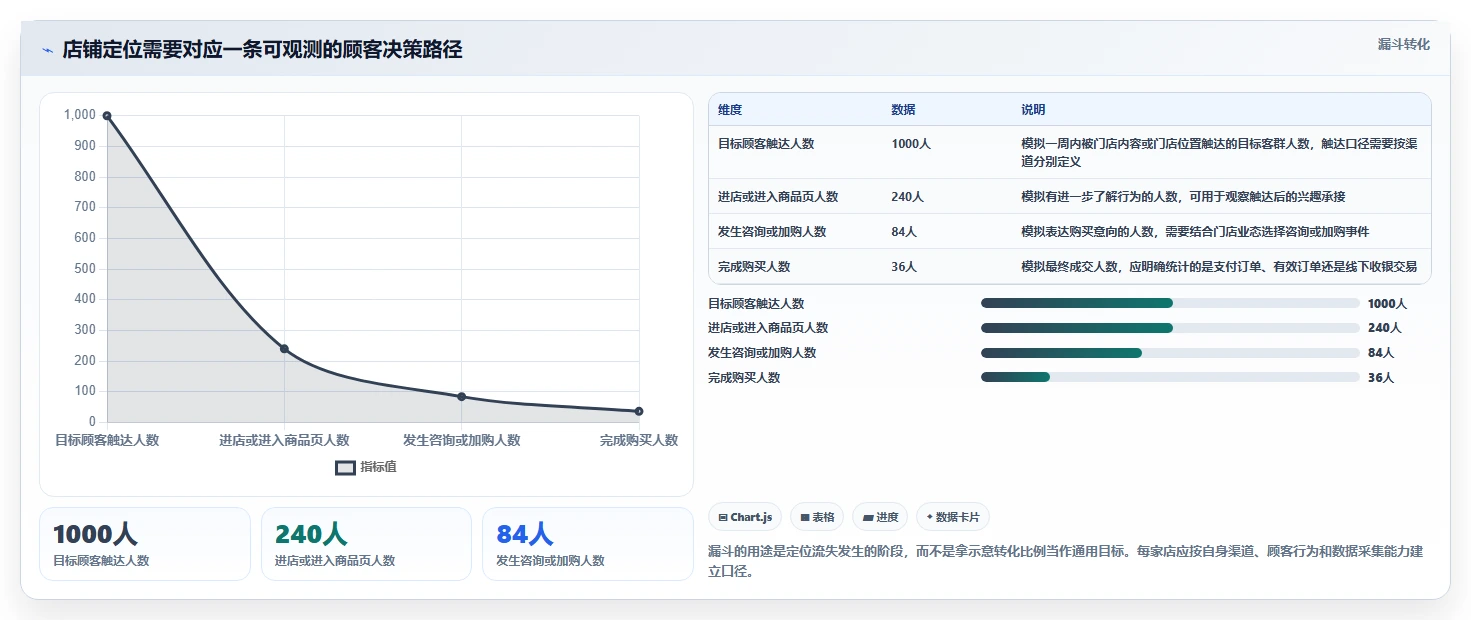
Task: Select the Chart.js chip
Action: click(745, 517)
